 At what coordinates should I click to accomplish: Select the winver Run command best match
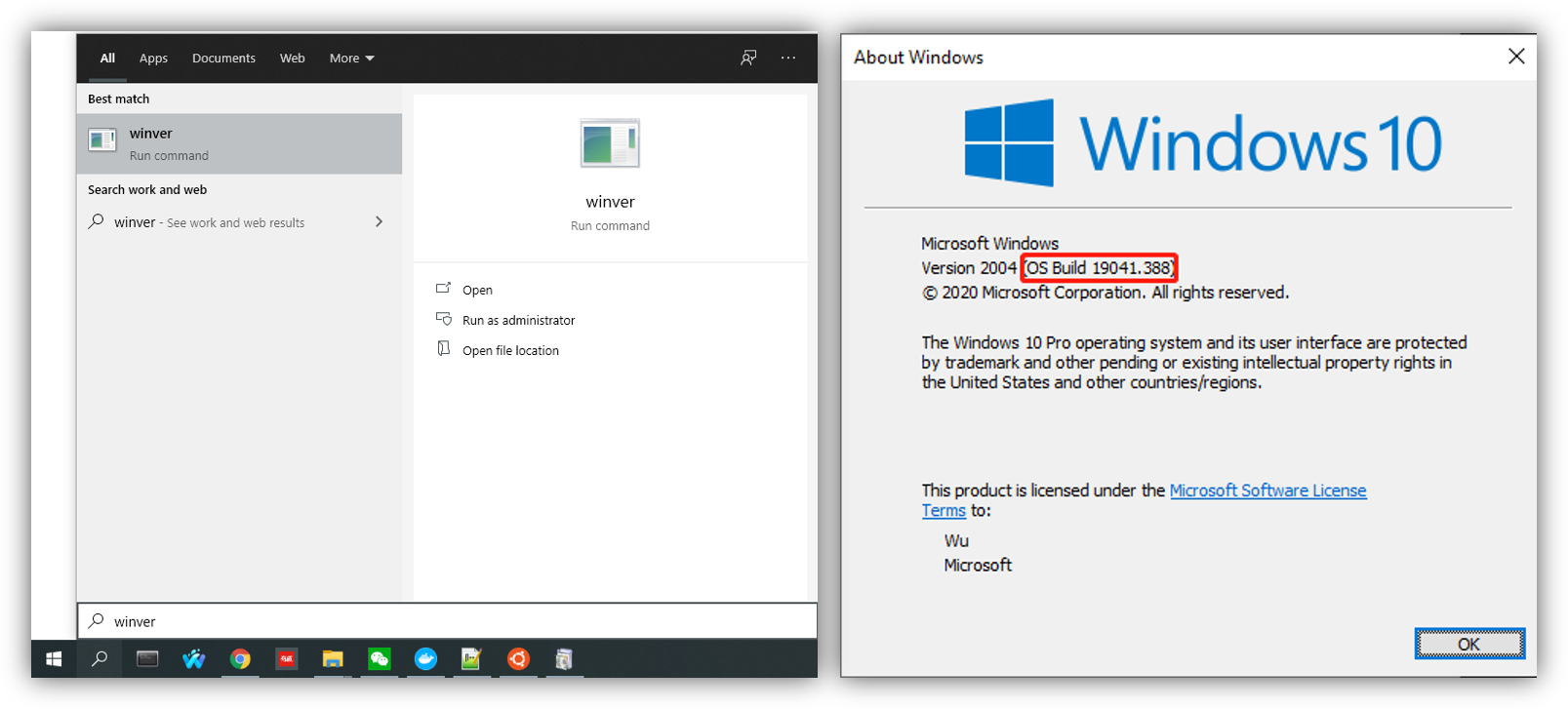pyautogui.click(x=239, y=143)
